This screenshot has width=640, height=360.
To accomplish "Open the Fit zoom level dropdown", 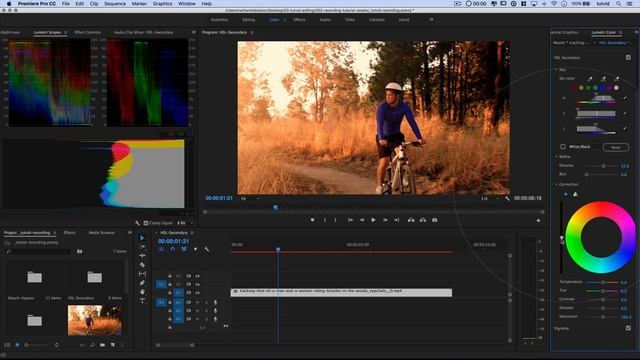I will (x=249, y=199).
